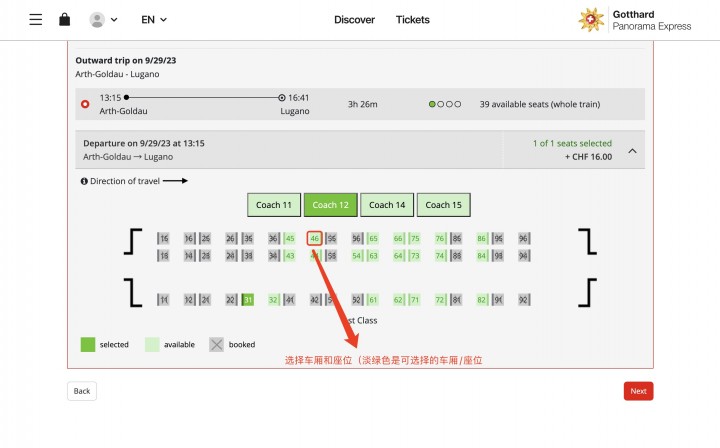This screenshot has width=720, height=448.
Task: Choose seat 82
Action: click(x=482, y=300)
